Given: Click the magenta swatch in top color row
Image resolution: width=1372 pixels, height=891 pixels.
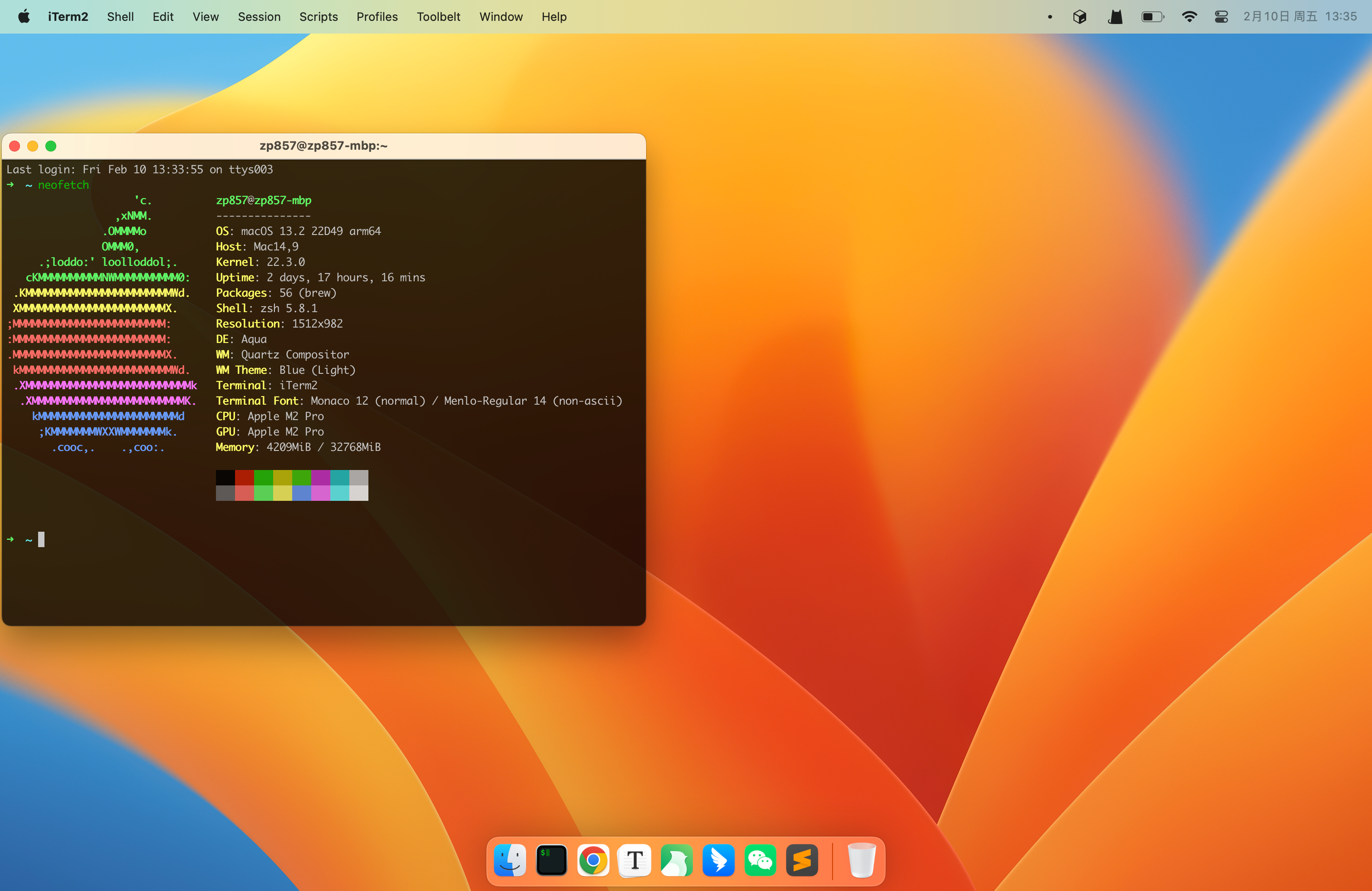Looking at the screenshot, I should click(320, 477).
